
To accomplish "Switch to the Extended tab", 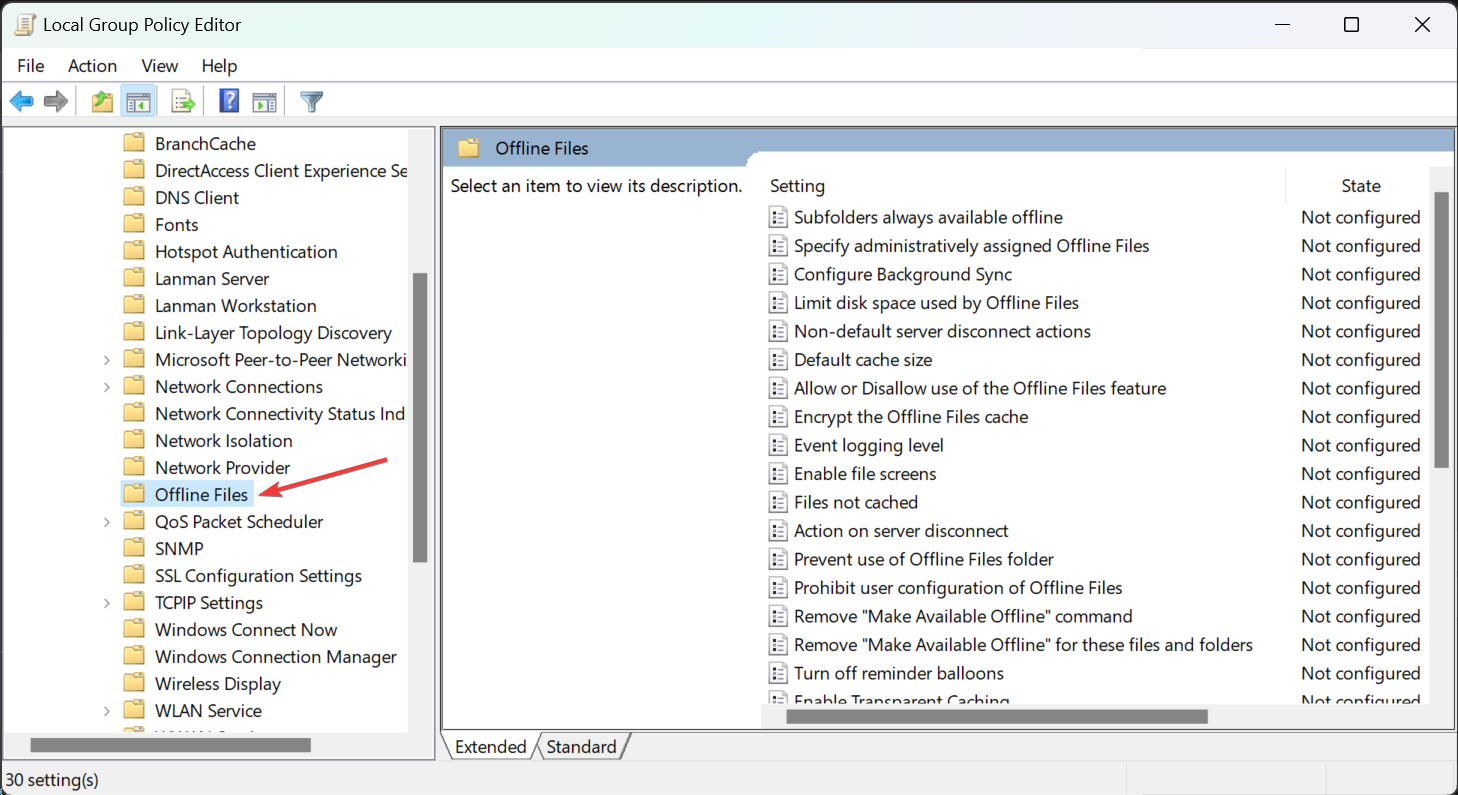I will 490,747.
